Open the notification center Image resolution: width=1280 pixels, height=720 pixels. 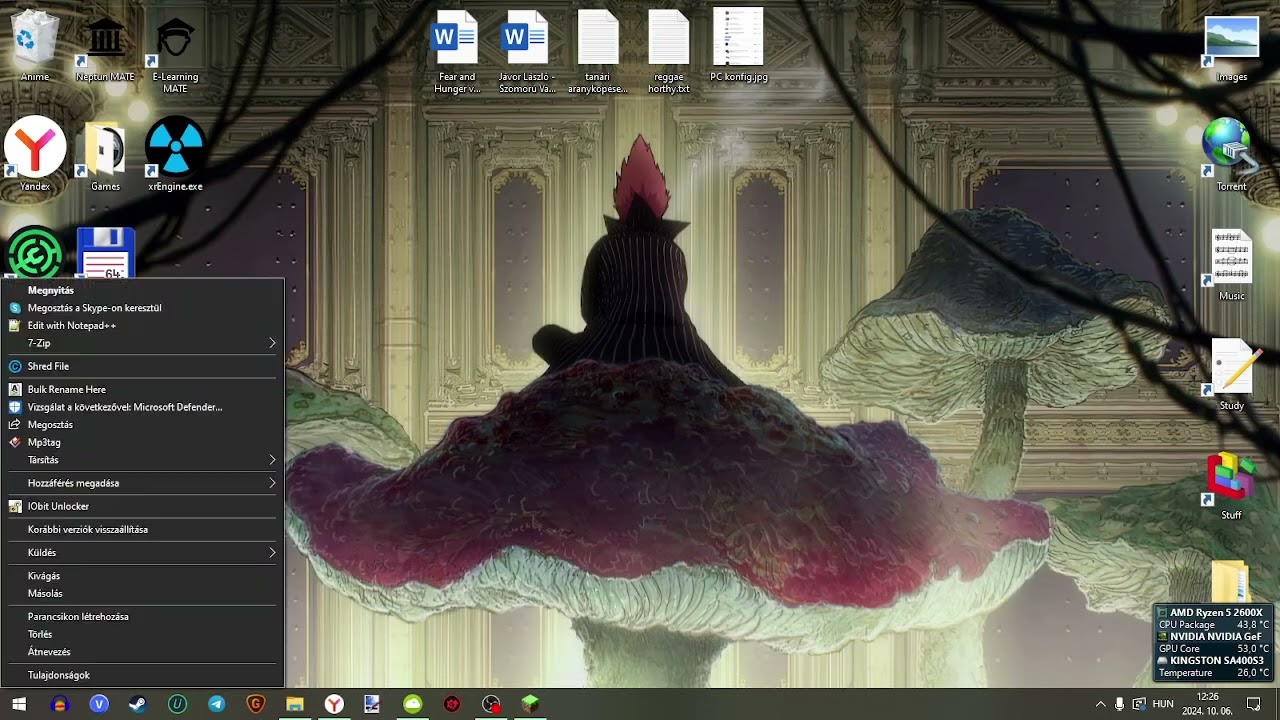pyautogui.click(x=1254, y=704)
